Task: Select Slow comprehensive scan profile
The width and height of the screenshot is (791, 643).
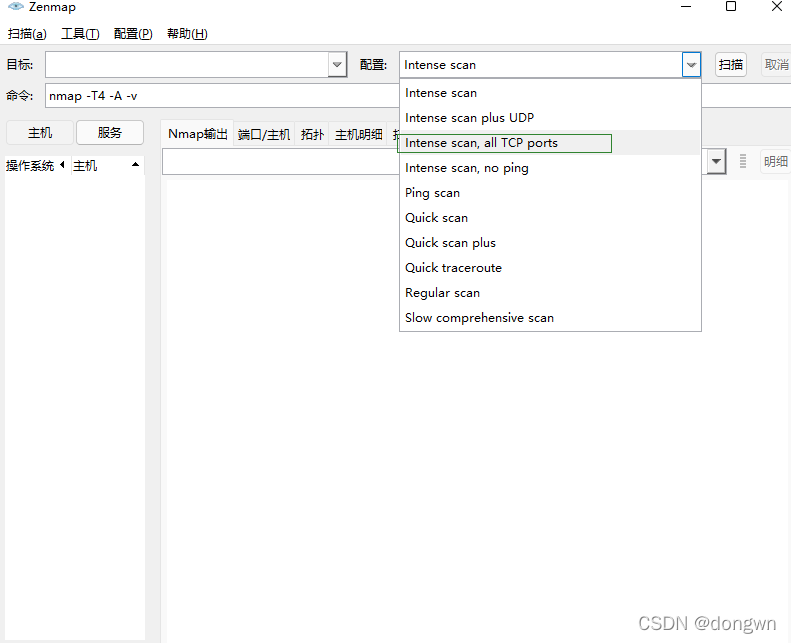Action: (x=550, y=318)
